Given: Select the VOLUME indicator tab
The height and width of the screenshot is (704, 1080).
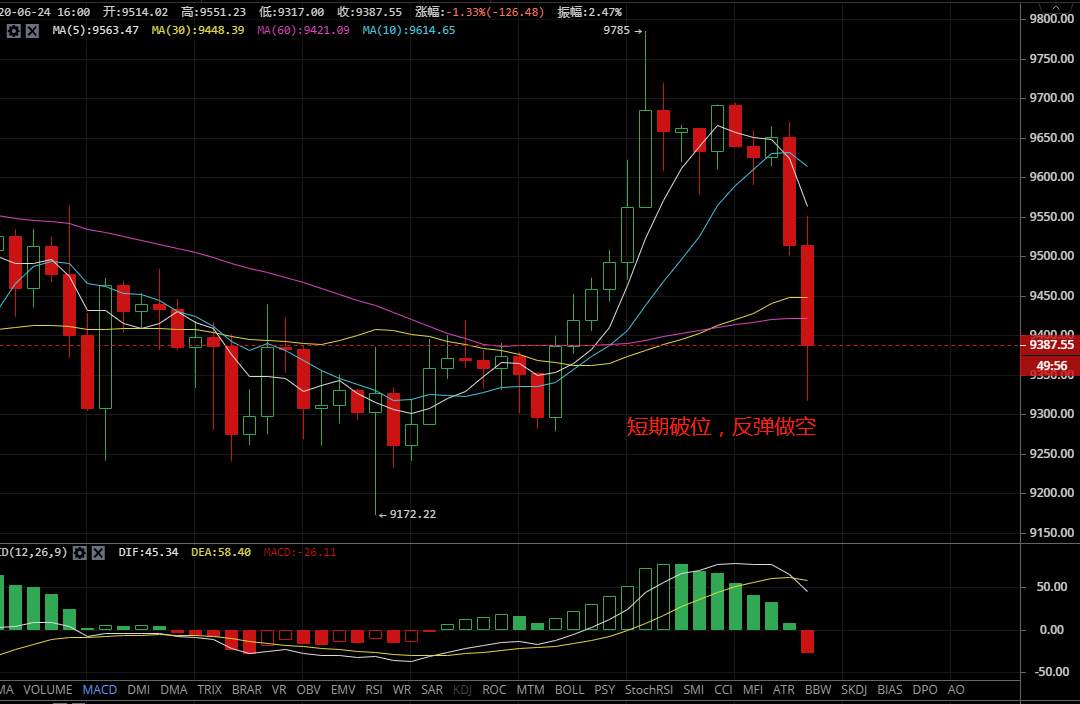Looking at the screenshot, I should pos(48,690).
